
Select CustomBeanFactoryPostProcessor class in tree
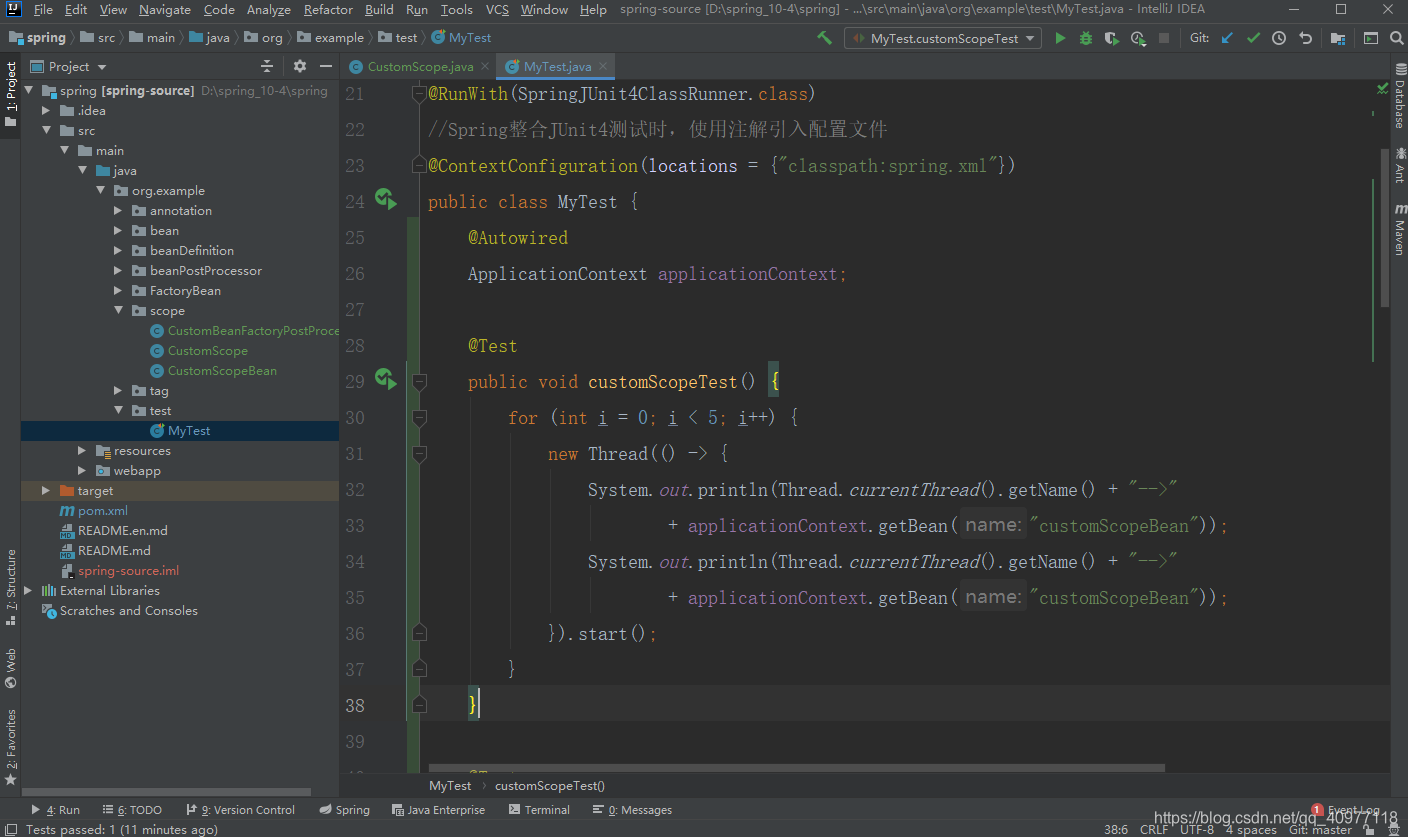(x=244, y=331)
